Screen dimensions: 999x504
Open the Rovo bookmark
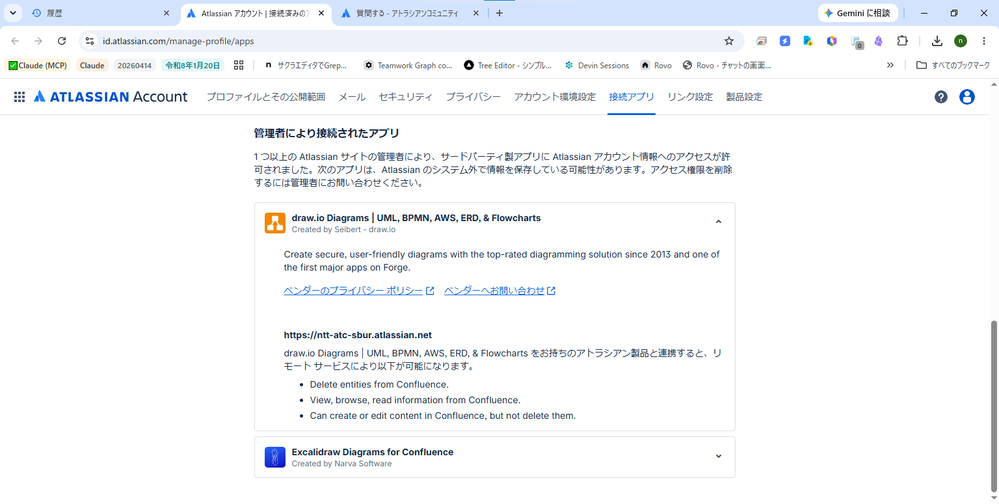[657, 65]
